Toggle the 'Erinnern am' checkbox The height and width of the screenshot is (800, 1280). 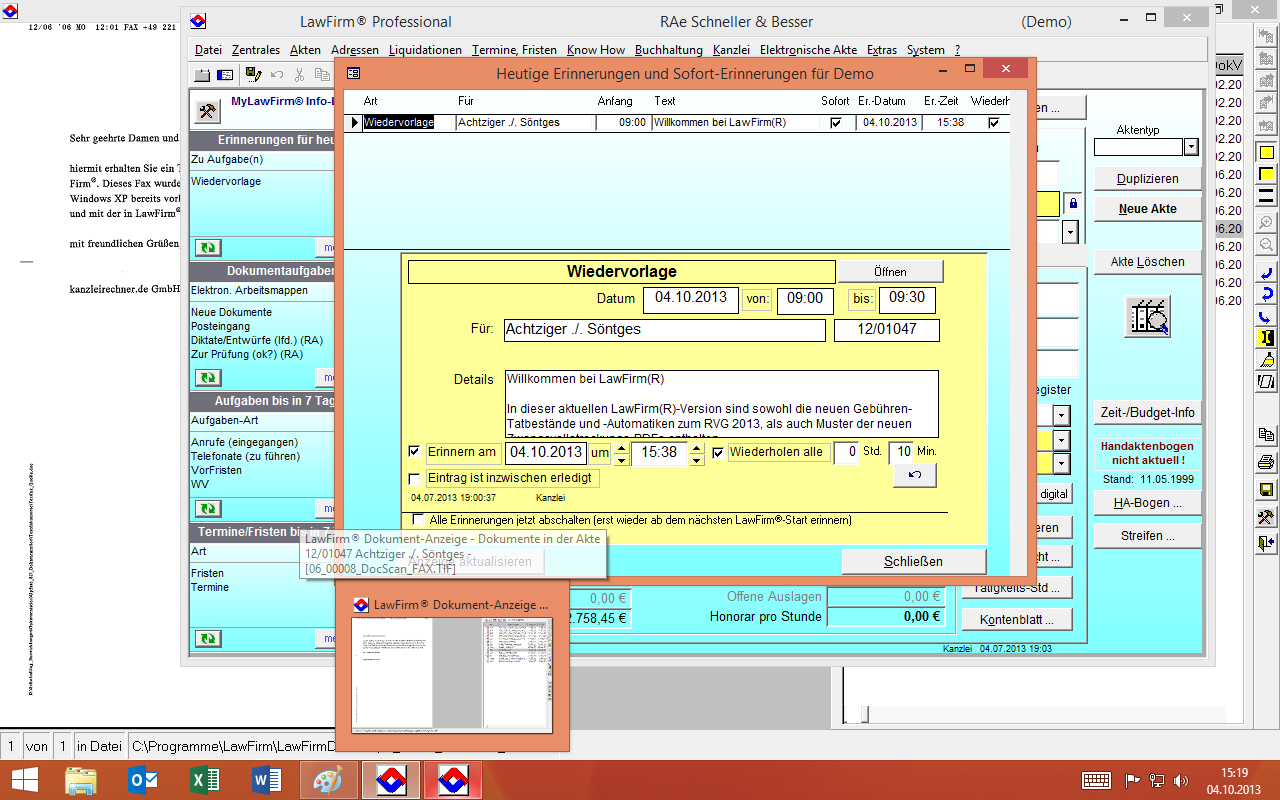click(x=415, y=452)
